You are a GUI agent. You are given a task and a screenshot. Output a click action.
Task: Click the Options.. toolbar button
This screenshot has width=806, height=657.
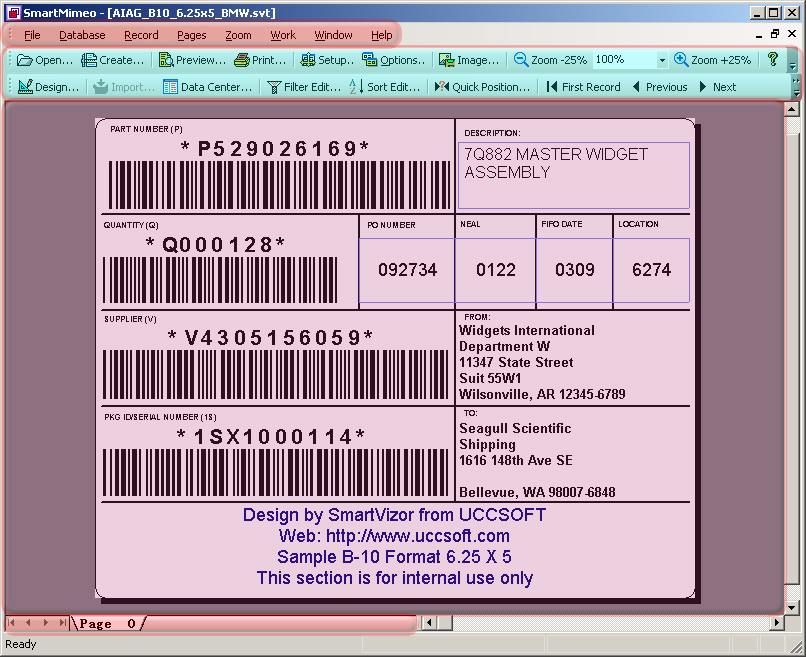click(x=394, y=60)
